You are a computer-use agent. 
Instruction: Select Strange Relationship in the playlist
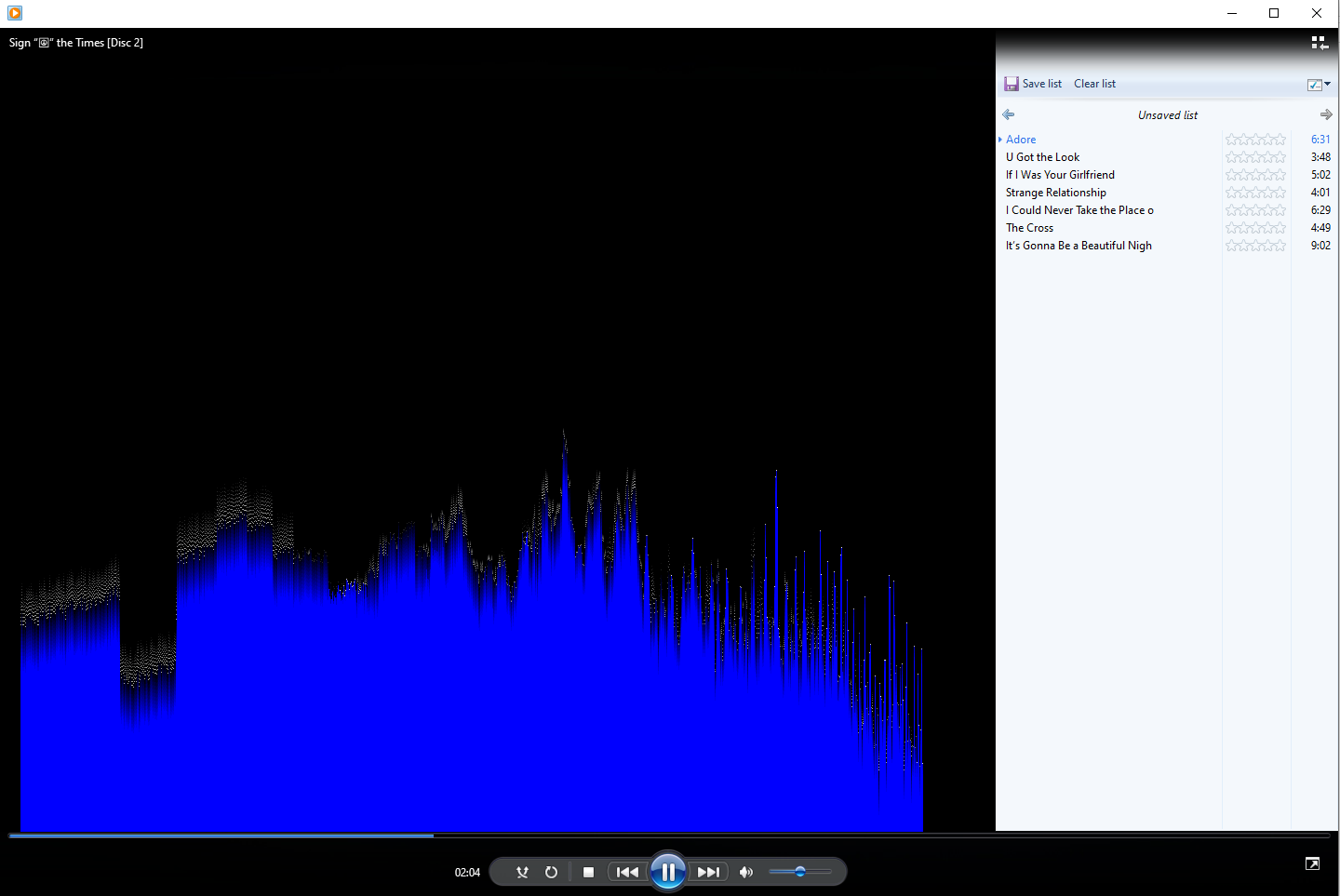[1055, 193]
